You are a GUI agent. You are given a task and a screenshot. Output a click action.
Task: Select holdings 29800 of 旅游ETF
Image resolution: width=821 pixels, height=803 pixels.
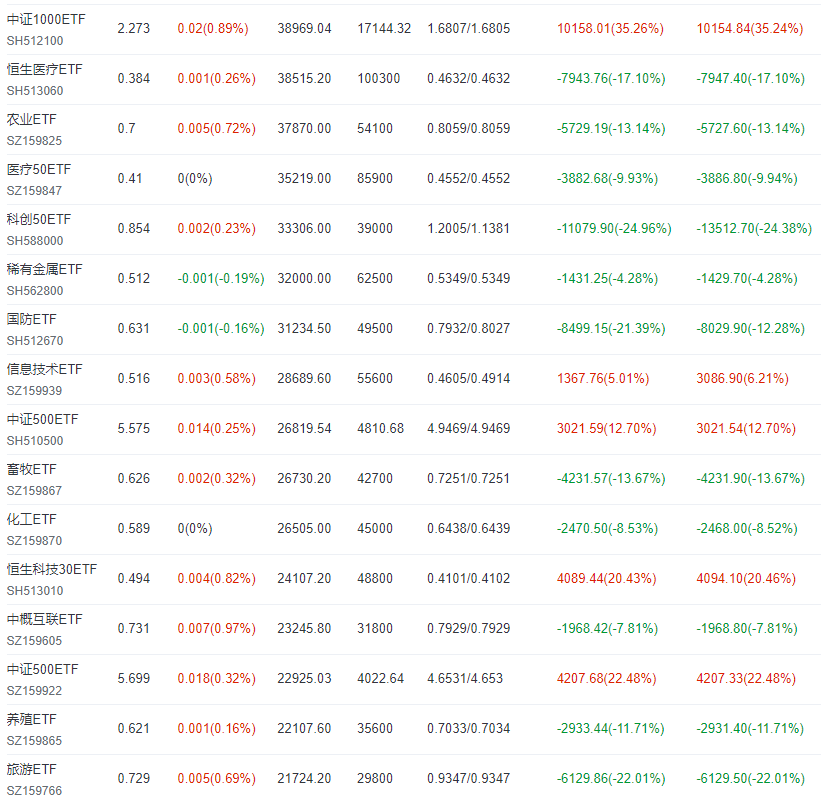click(375, 778)
